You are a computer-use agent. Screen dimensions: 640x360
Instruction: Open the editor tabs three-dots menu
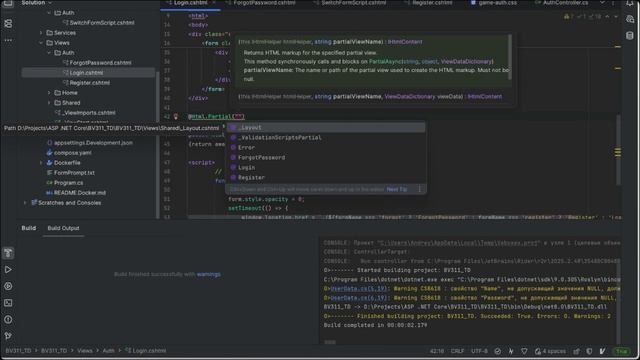(613, 3)
